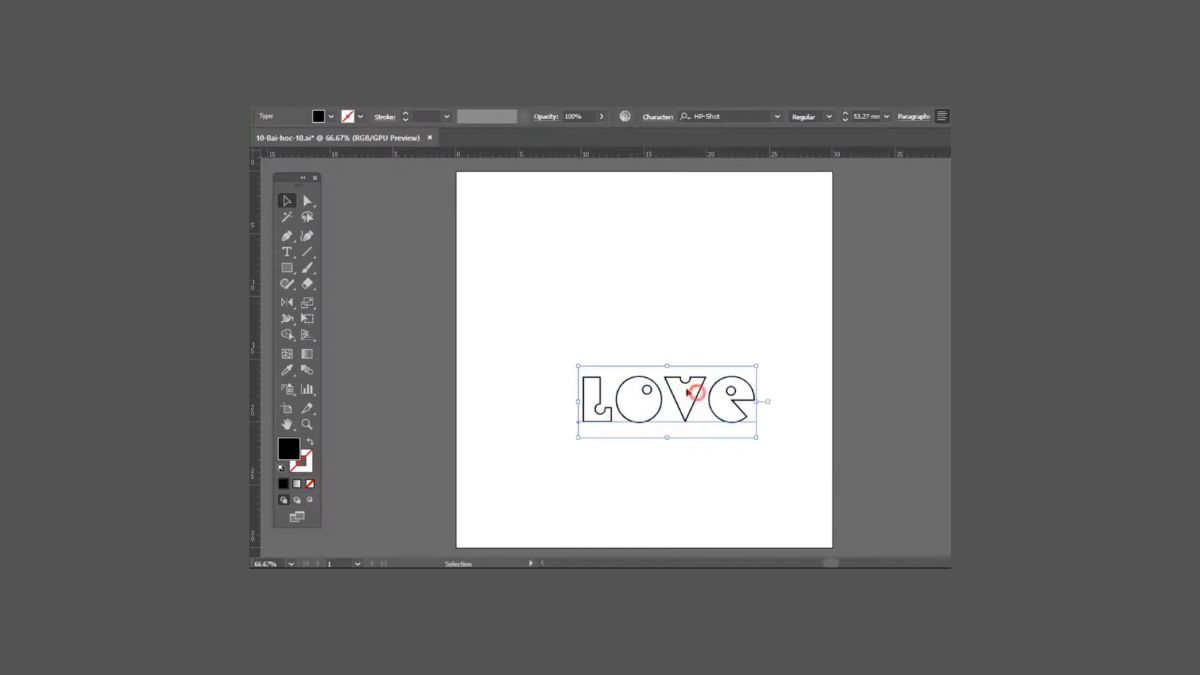Select the Type tool
This screenshot has width=1200, height=675.
287,252
